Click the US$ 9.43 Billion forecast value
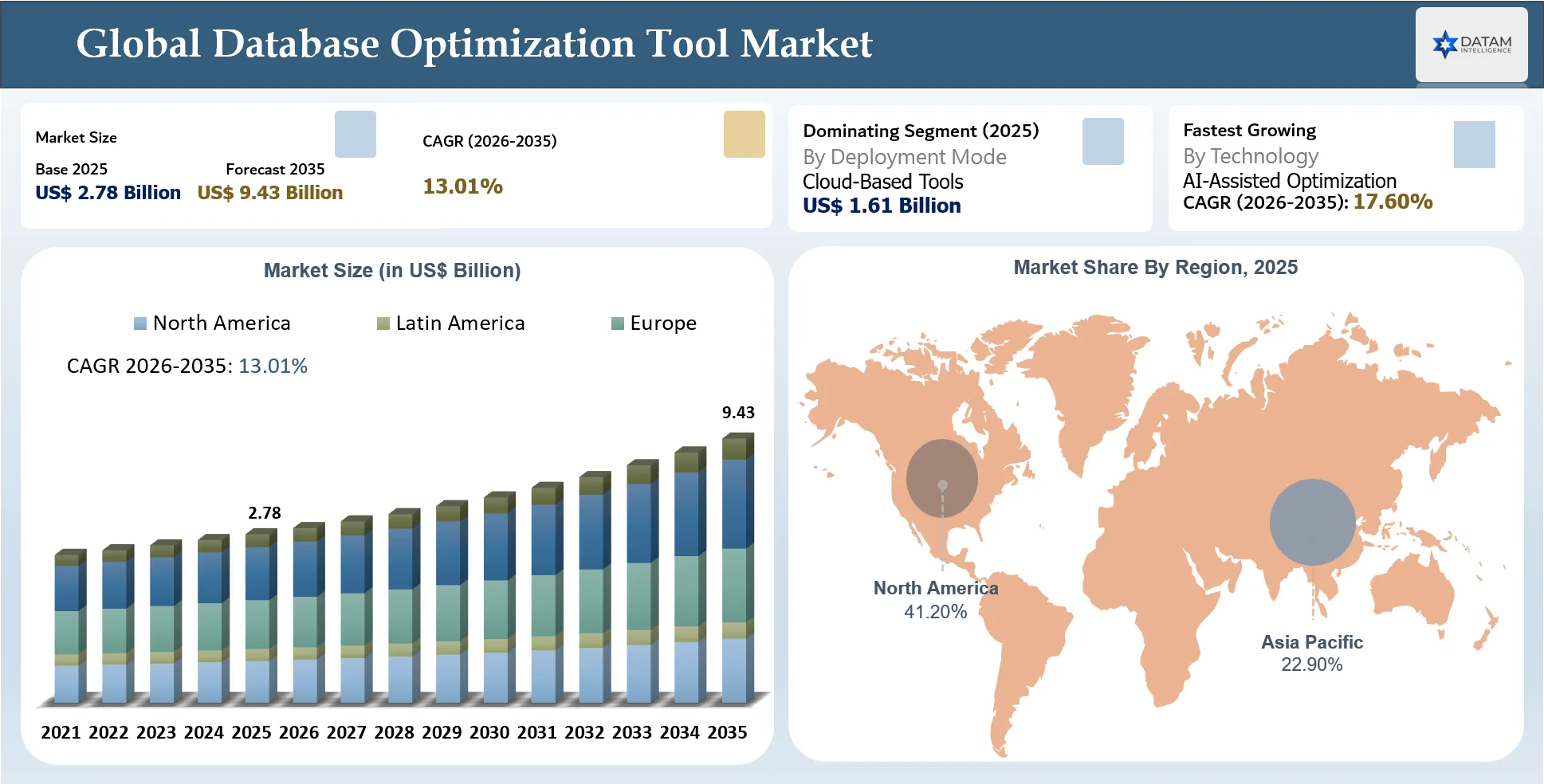The width and height of the screenshot is (1544, 784). [270, 193]
